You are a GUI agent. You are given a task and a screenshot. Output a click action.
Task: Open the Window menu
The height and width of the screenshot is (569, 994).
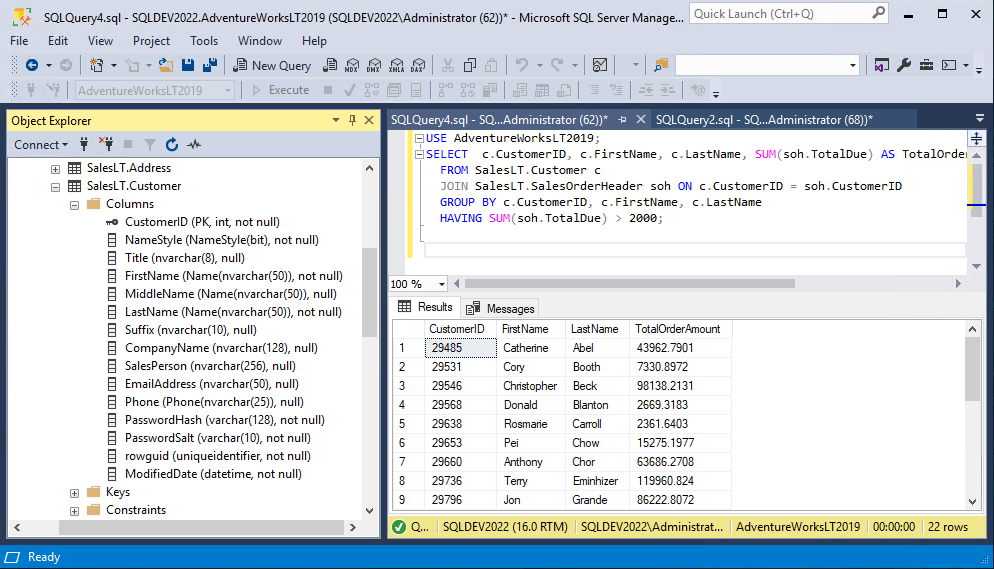pyautogui.click(x=260, y=41)
